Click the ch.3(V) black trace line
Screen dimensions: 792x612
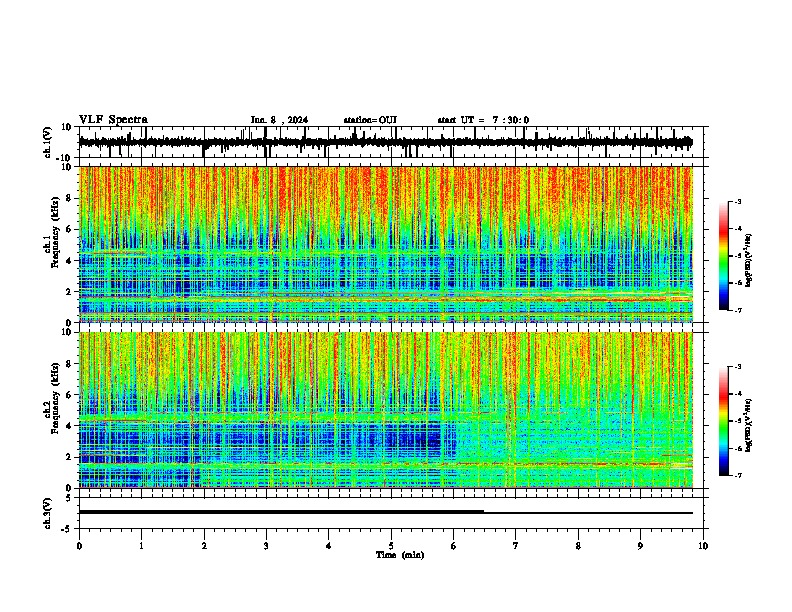386,512
